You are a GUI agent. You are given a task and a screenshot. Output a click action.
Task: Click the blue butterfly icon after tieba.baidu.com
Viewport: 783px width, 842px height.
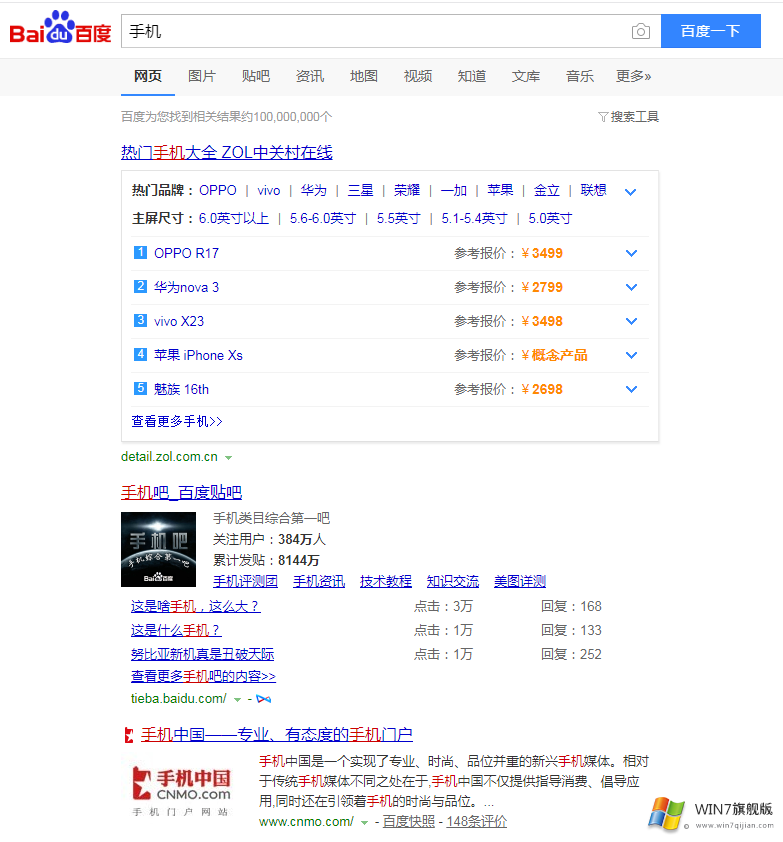(264, 699)
